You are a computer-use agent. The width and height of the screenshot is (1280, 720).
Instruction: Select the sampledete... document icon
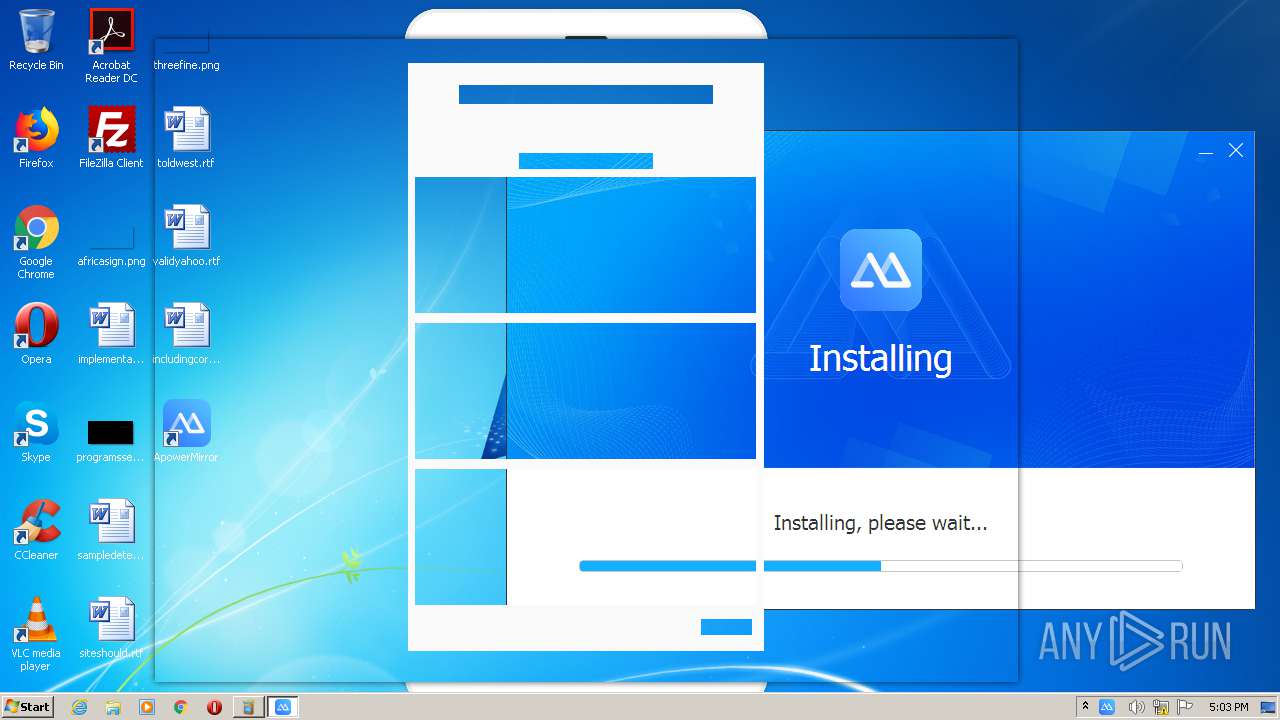pos(111,530)
